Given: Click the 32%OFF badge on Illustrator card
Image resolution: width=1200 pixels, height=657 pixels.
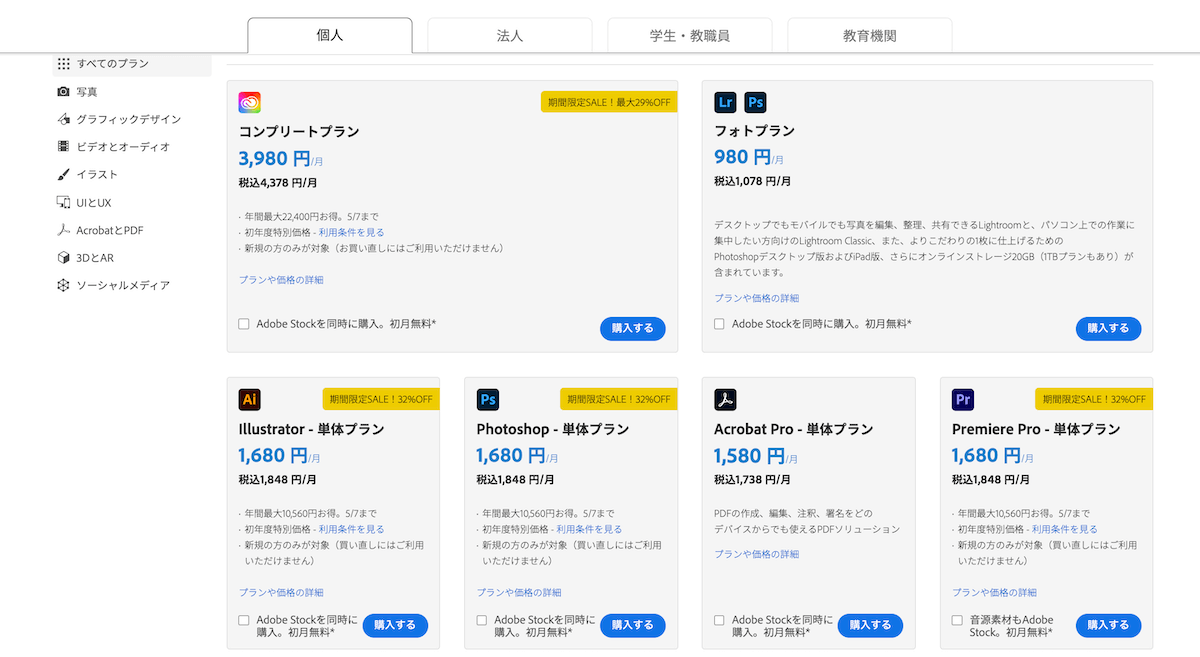Looking at the screenshot, I should point(381,399).
